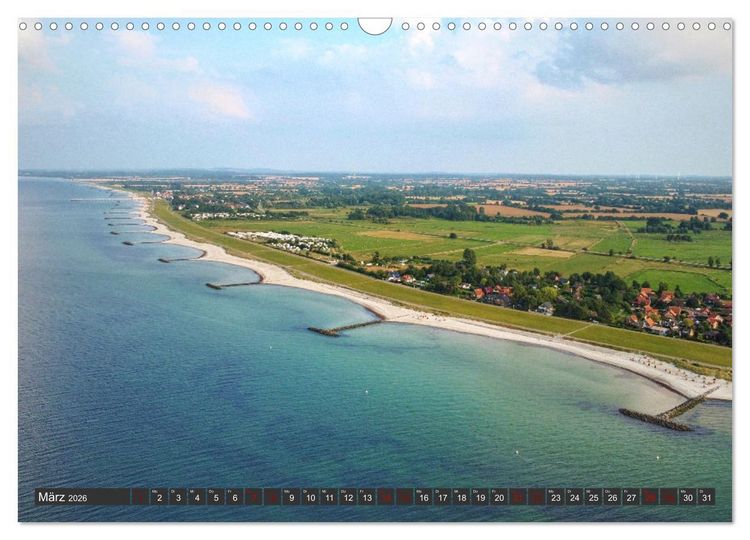Click day 16 in the calendar strip
Screen dimensions: 750x540
coord(424,496)
